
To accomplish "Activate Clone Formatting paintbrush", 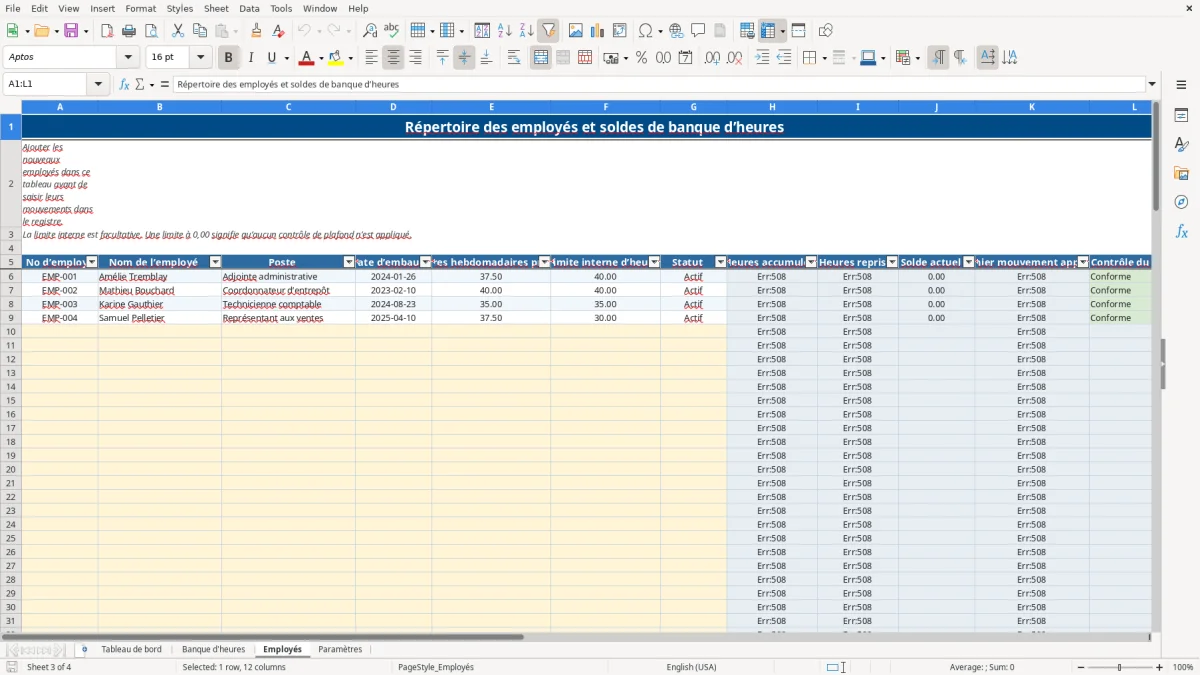I will [x=256, y=31].
